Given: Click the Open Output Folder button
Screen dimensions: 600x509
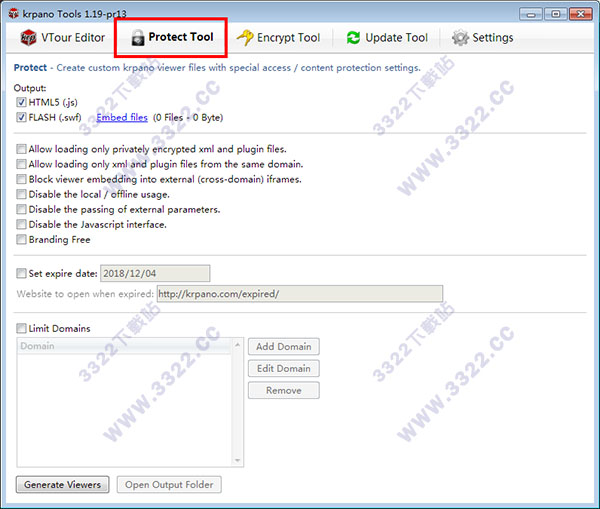Looking at the screenshot, I should 169,485.
